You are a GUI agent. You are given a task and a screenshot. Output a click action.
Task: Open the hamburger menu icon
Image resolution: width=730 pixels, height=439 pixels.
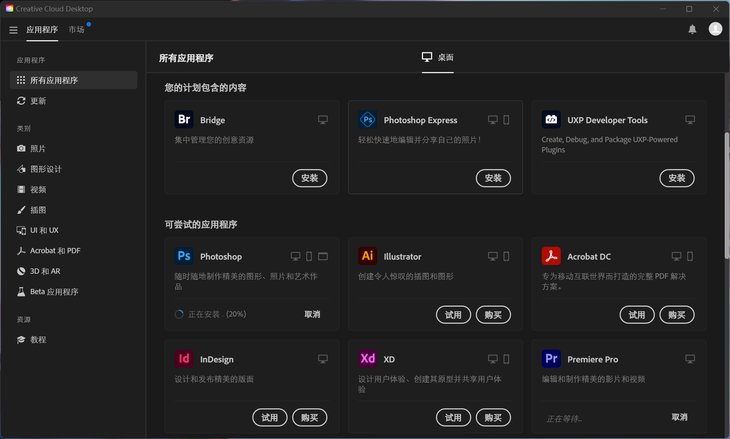(14, 30)
